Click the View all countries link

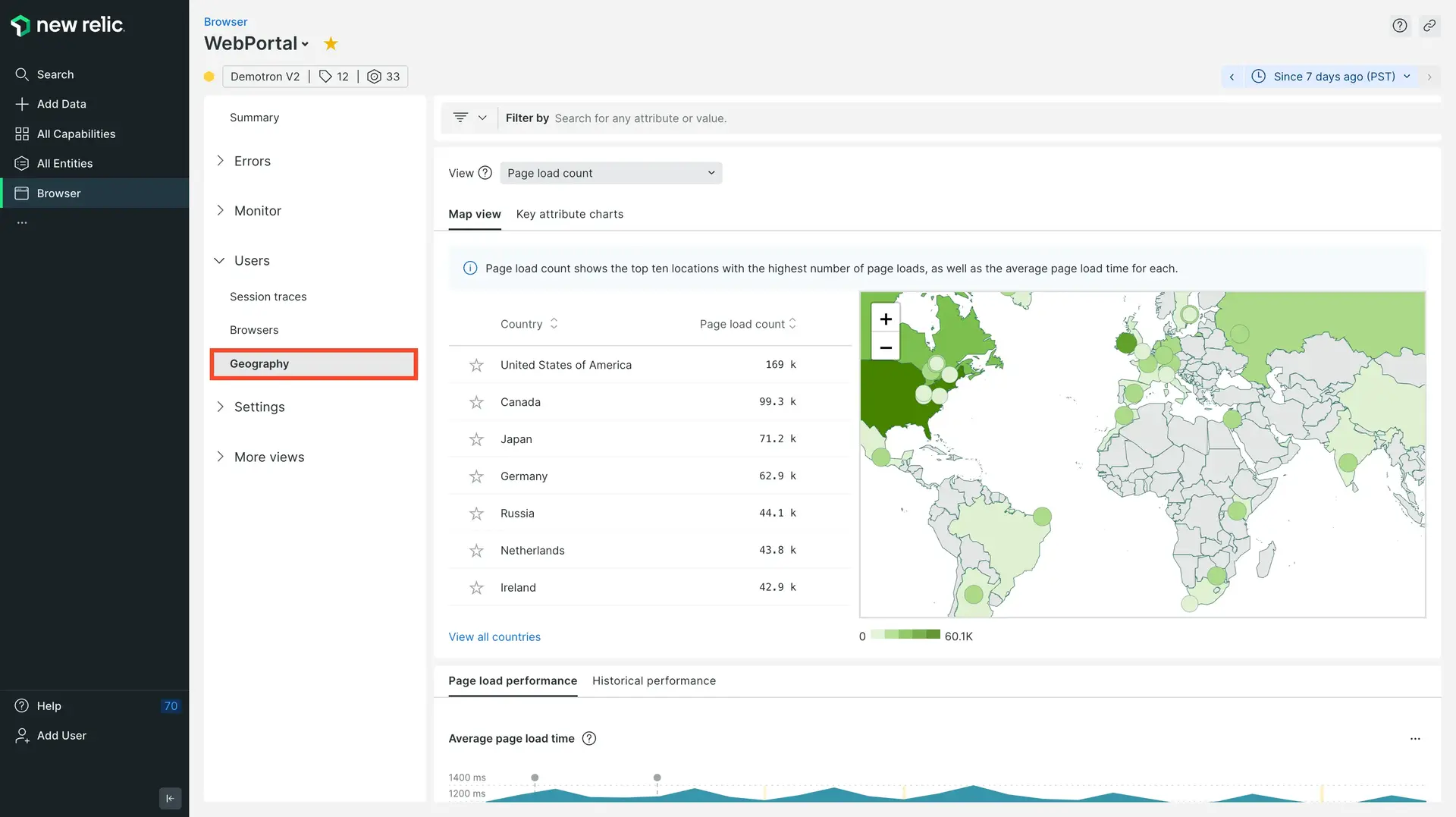[494, 637]
